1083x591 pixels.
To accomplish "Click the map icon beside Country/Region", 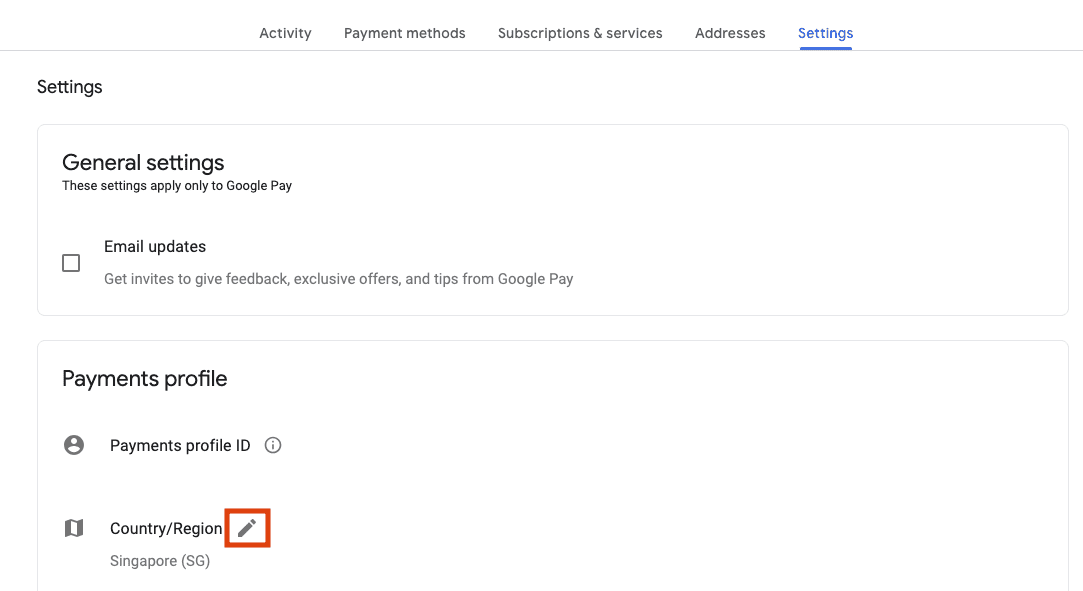I will point(74,527).
